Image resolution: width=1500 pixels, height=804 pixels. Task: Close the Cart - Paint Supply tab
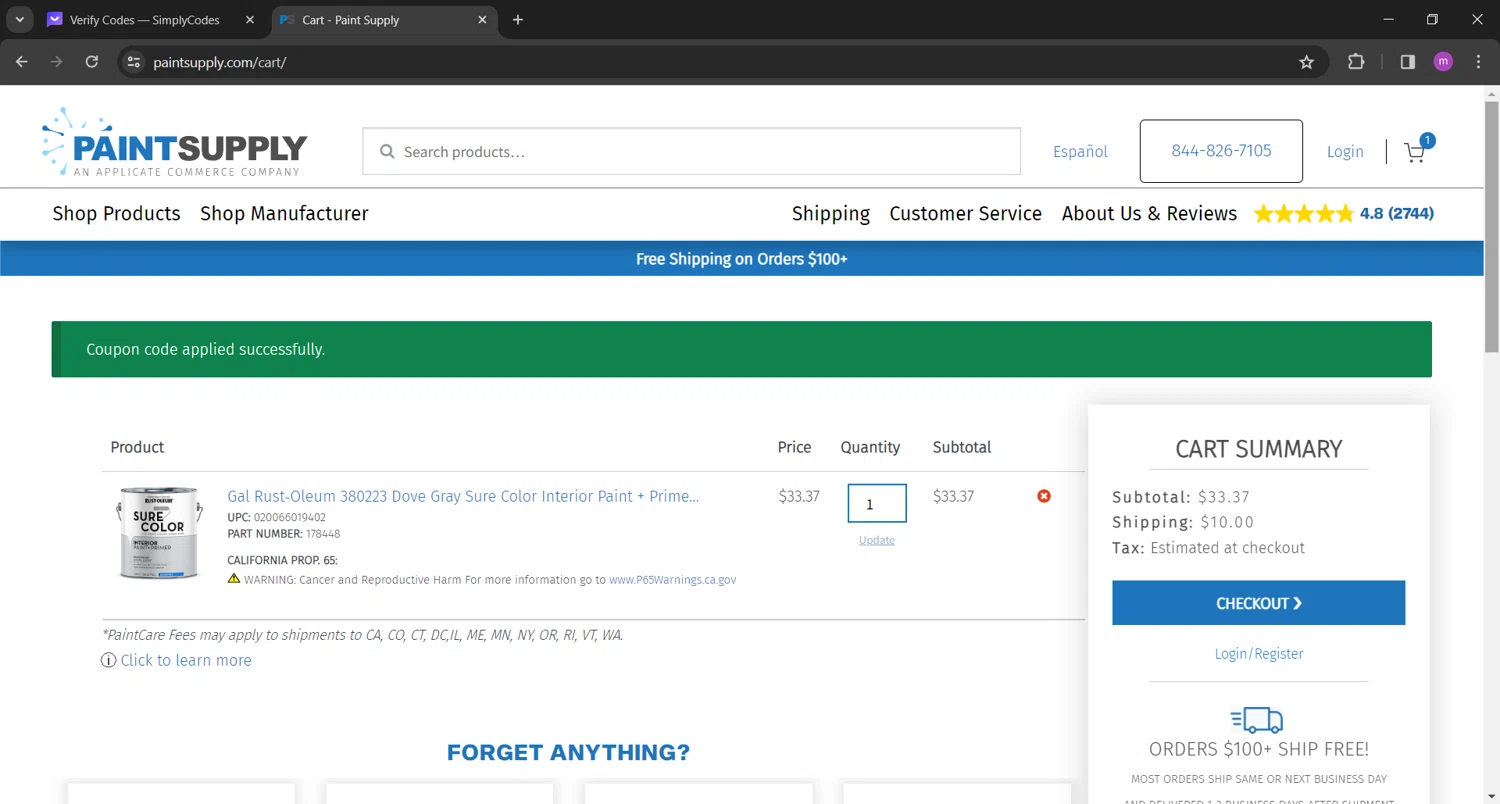(x=483, y=20)
